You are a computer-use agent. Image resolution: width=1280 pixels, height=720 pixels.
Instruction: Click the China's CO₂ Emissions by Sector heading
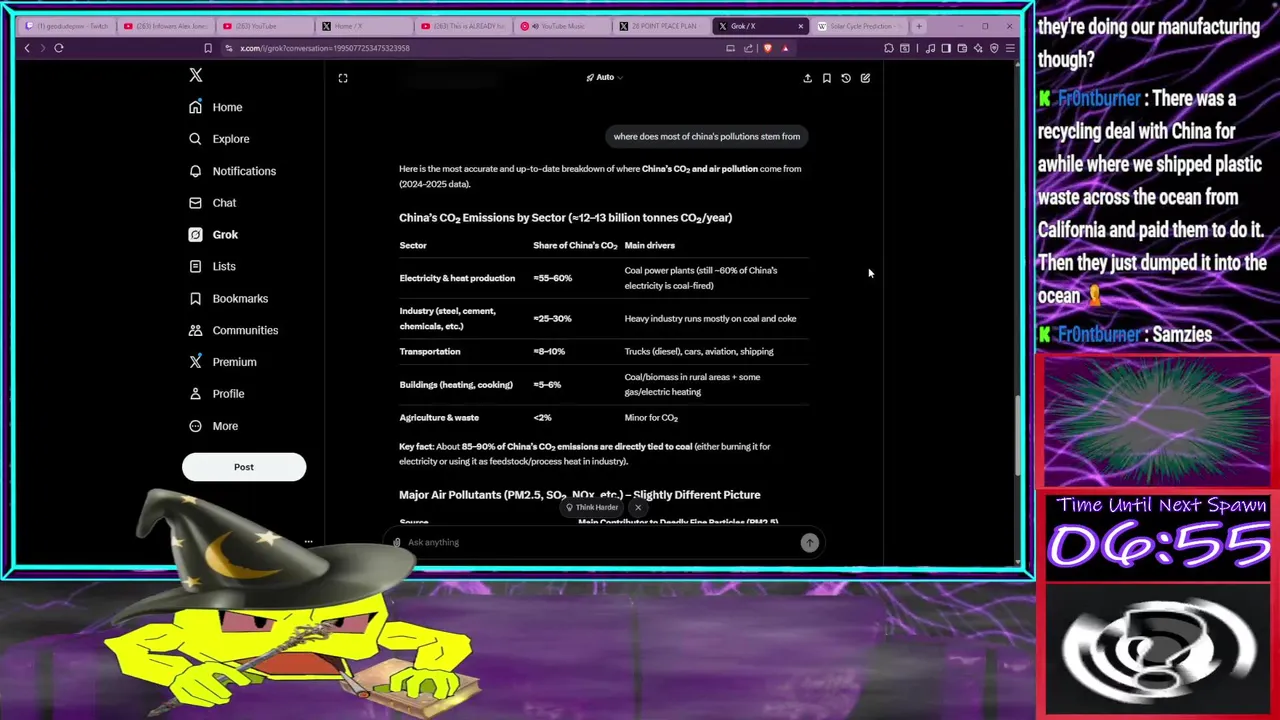point(566,218)
